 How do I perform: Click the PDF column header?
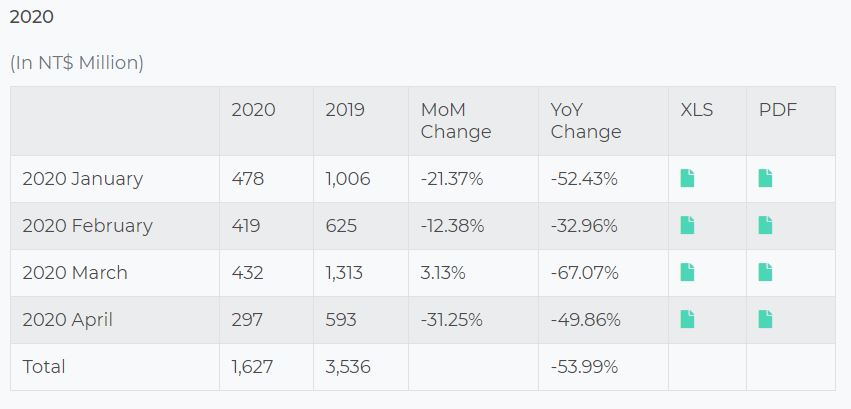click(x=778, y=110)
